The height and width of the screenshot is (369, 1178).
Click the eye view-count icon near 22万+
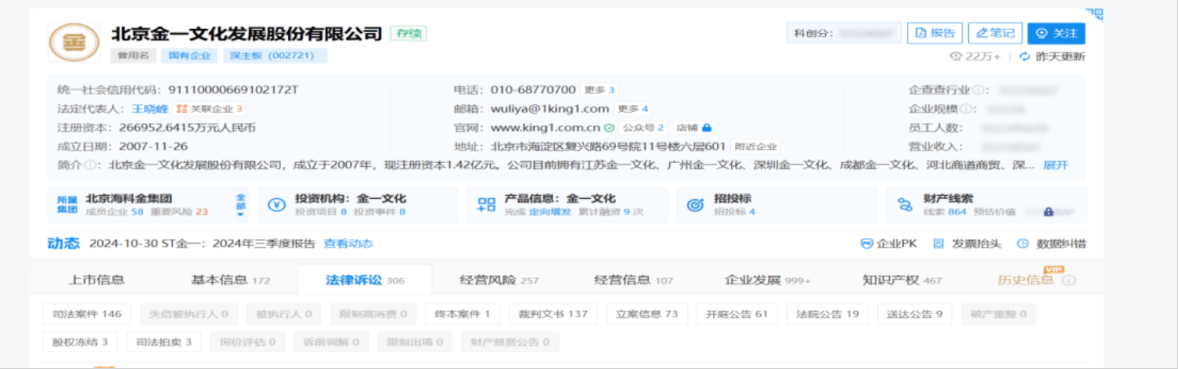tap(956, 56)
